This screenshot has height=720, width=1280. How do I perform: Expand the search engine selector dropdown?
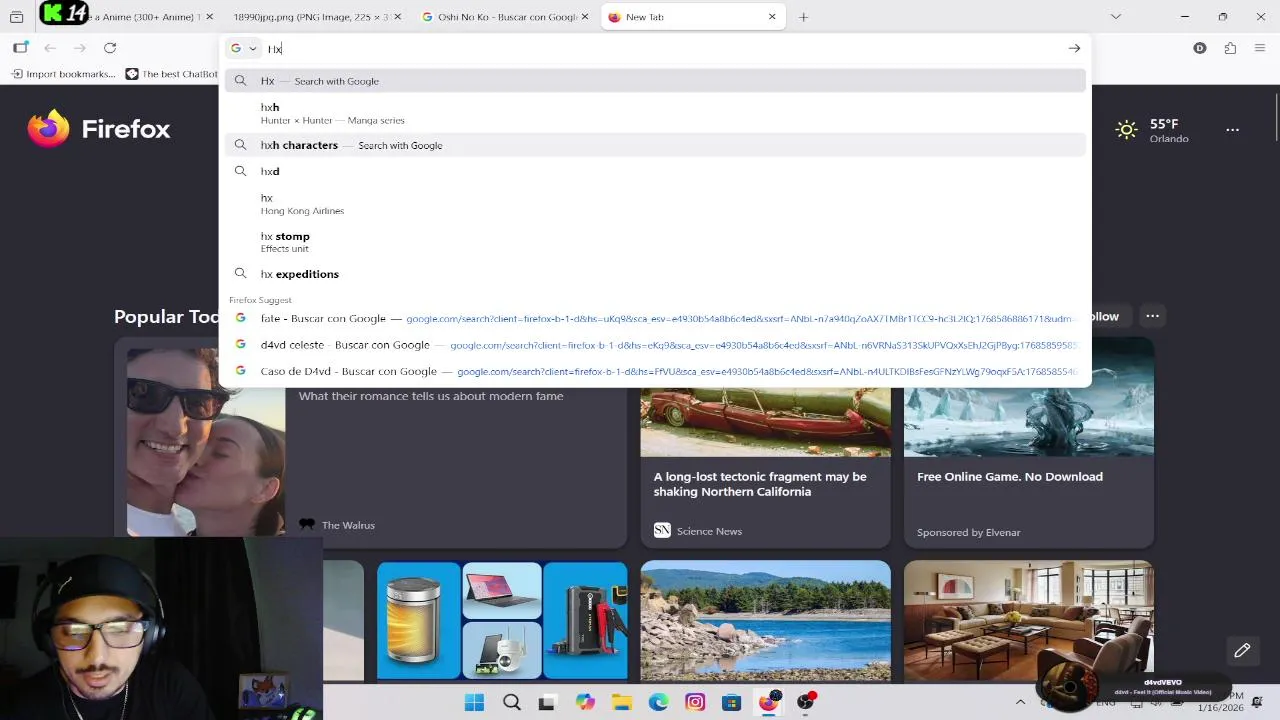tap(243, 48)
